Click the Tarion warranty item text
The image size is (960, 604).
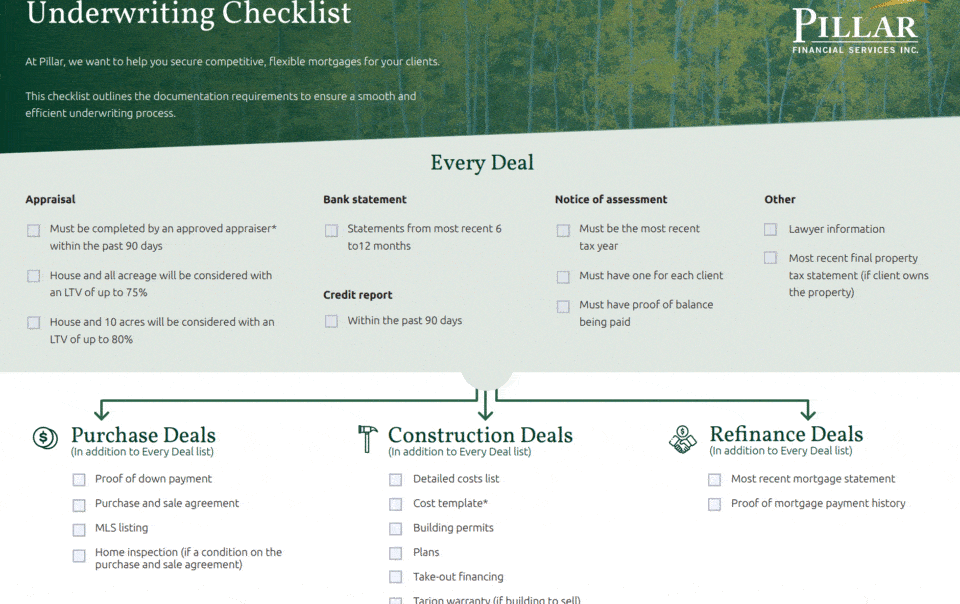click(x=497, y=600)
